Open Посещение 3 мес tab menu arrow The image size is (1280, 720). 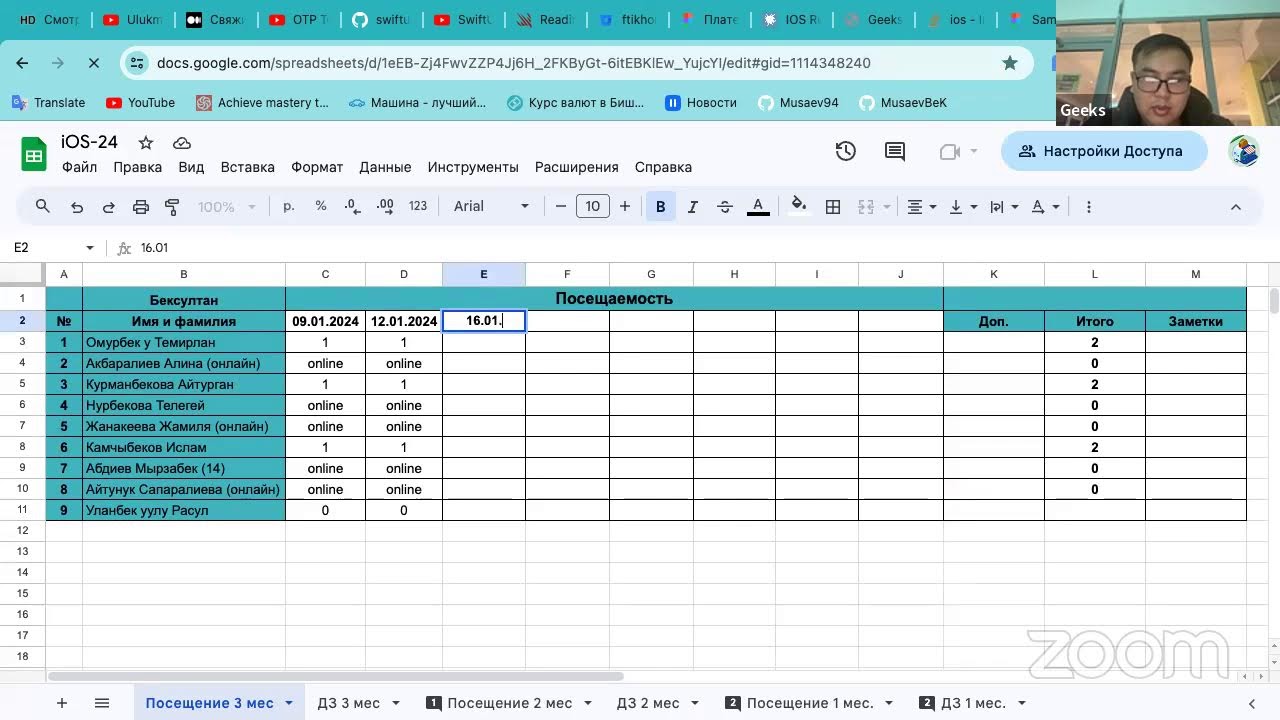[289, 703]
